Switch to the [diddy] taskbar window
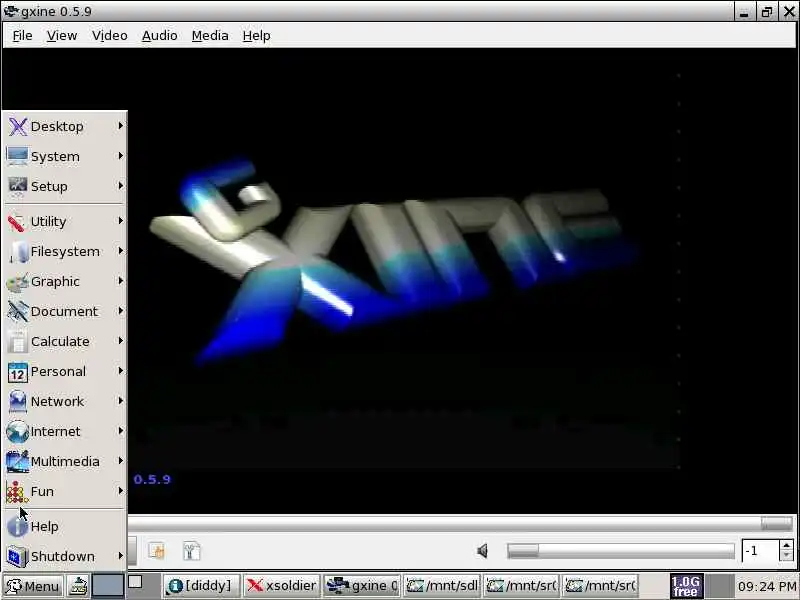 [x=202, y=586]
